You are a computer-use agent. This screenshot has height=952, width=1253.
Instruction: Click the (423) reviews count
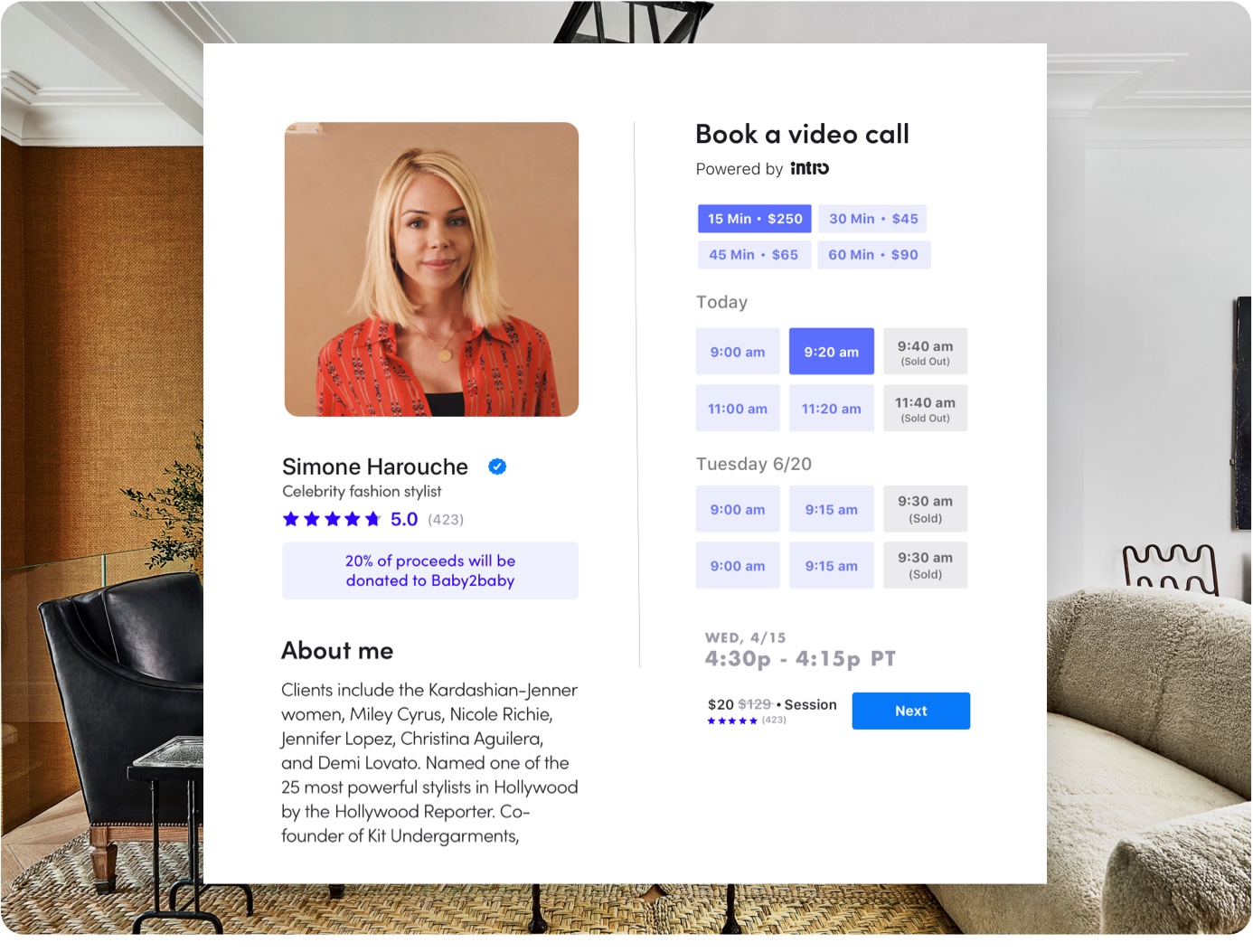coord(446,520)
